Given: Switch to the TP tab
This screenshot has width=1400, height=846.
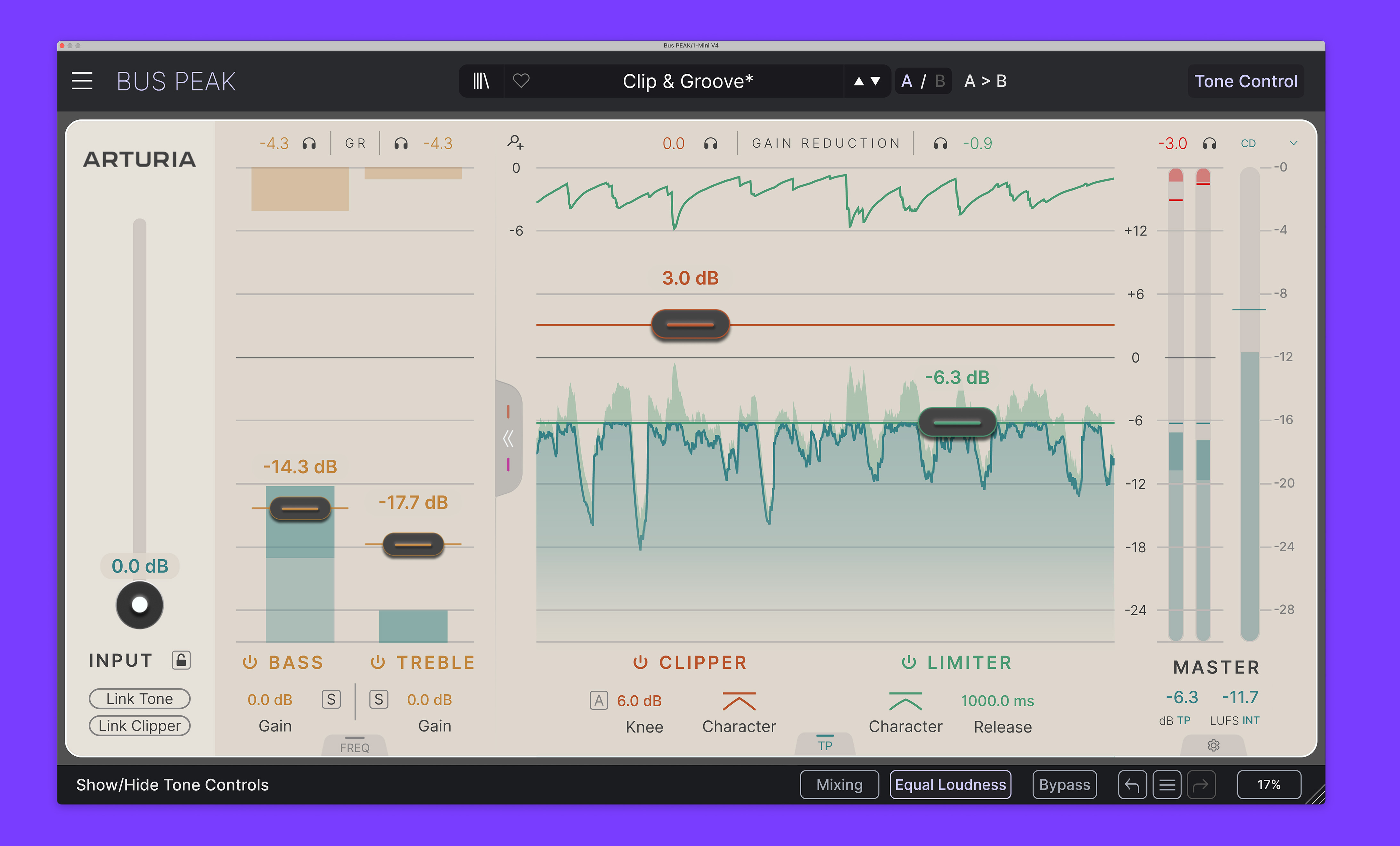Looking at the screenshot, I should pyautogui.click(x=825, y=745).
